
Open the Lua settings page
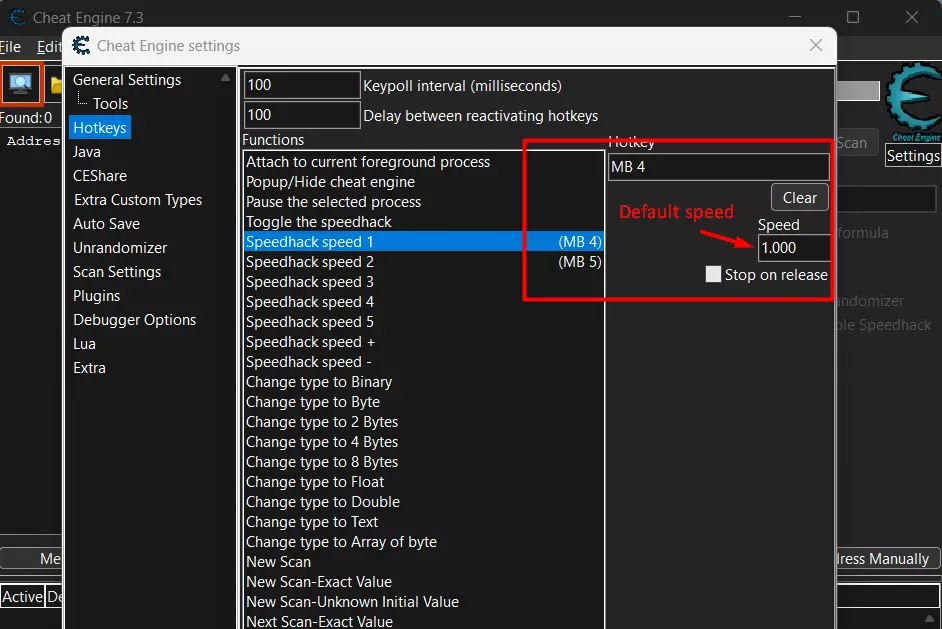coord(84,344)
